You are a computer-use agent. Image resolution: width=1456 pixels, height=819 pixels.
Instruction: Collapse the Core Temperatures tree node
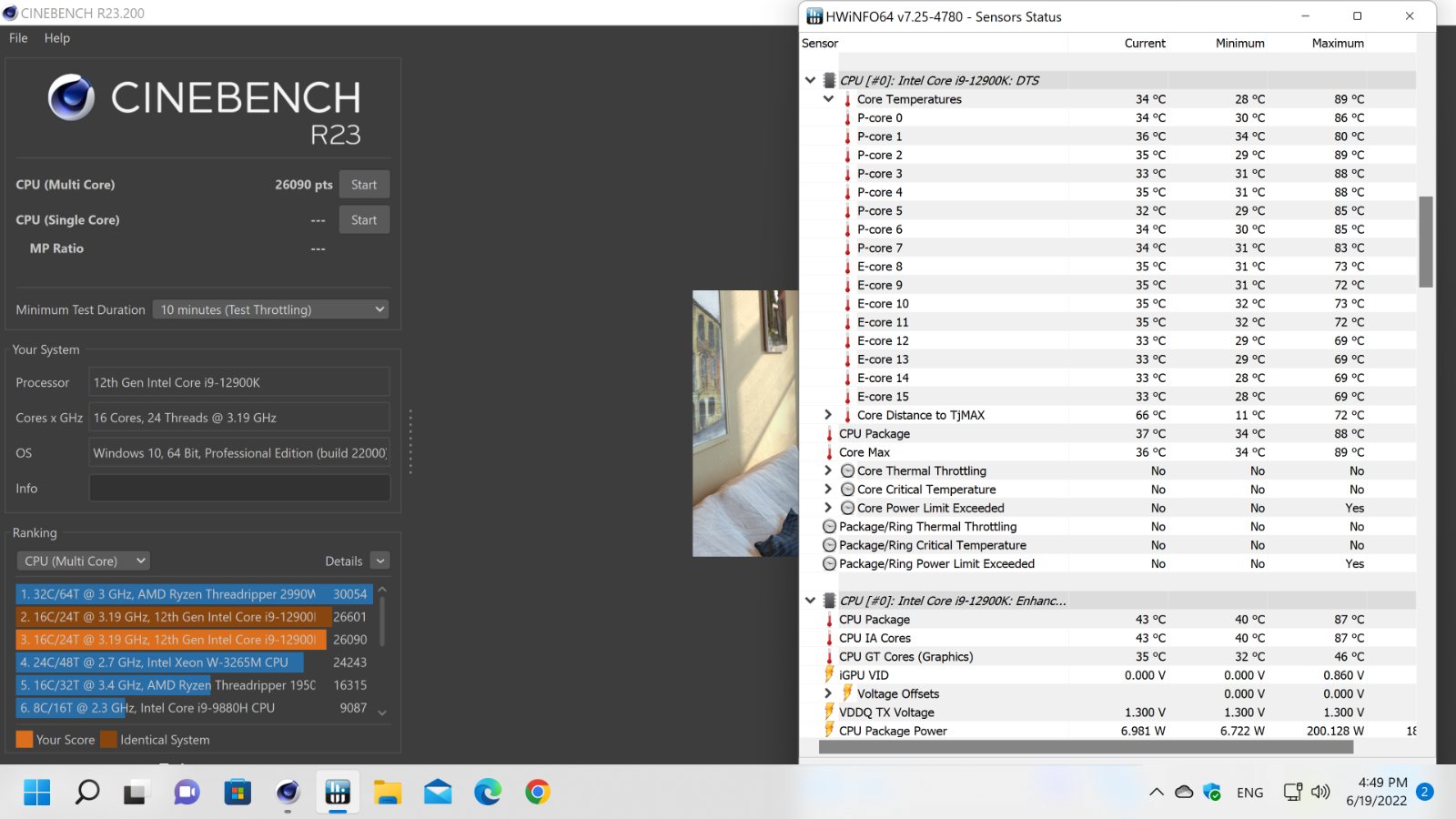point(828,98)
